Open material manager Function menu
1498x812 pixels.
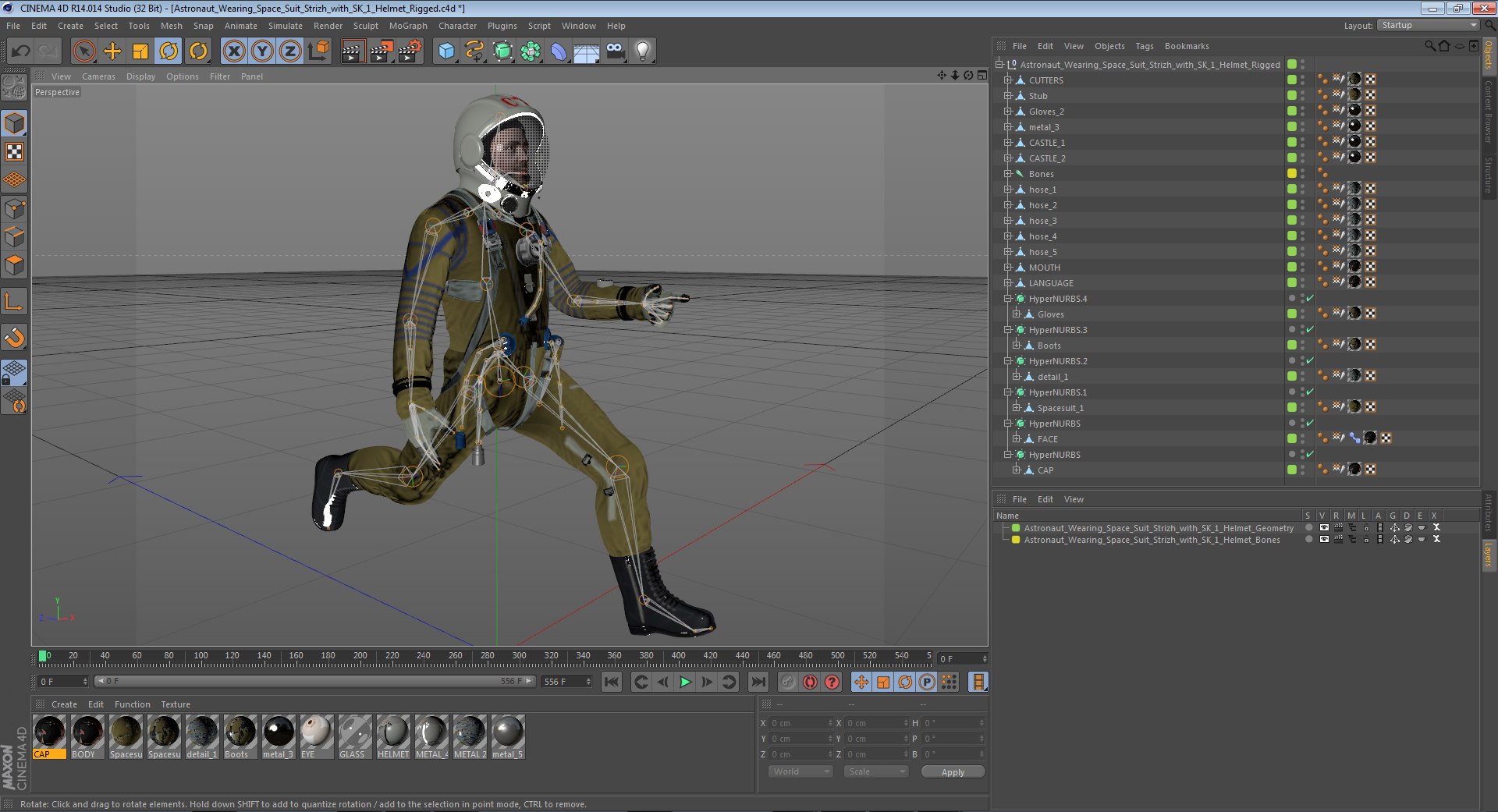132,704
